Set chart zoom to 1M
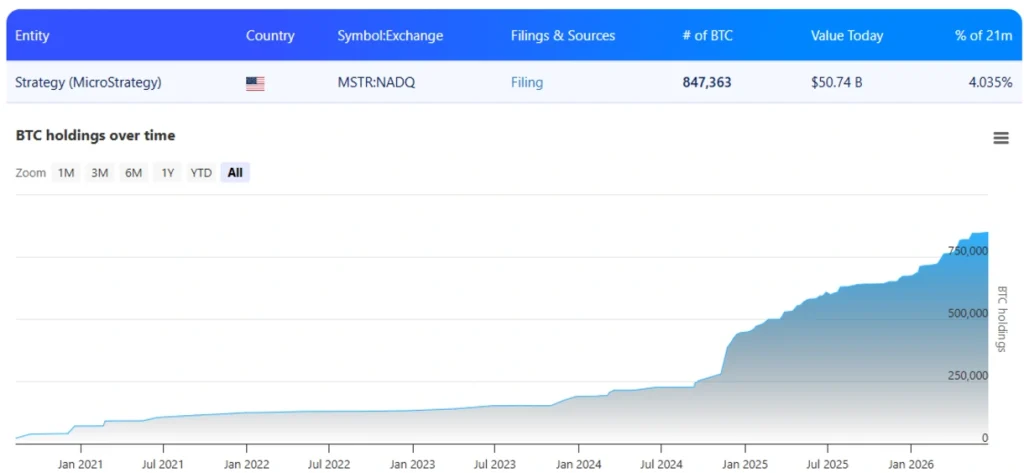The image size is (1024, 473). (x=66, y=172)
